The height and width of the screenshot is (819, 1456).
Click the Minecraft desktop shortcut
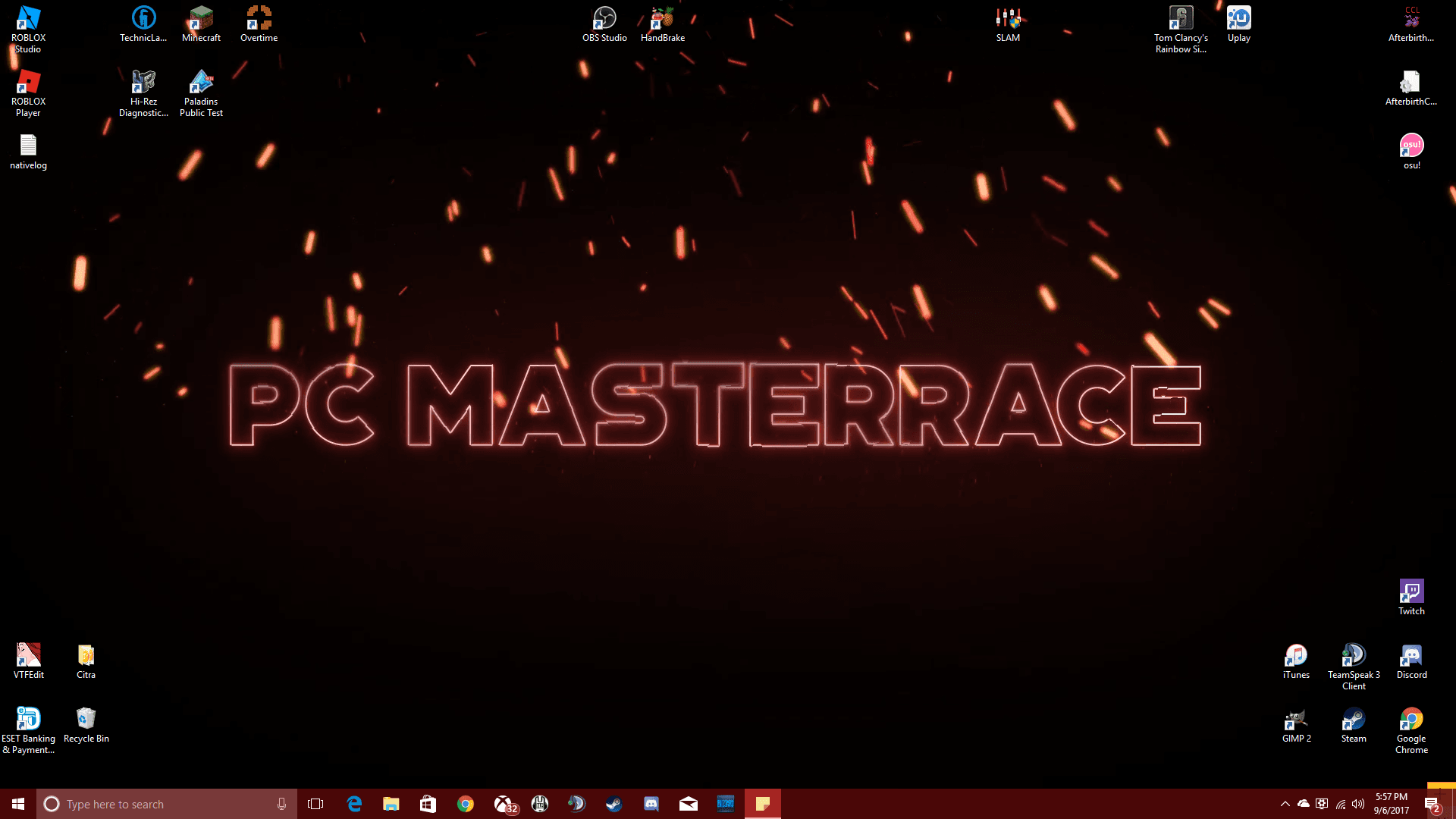[x=201, y=19]
